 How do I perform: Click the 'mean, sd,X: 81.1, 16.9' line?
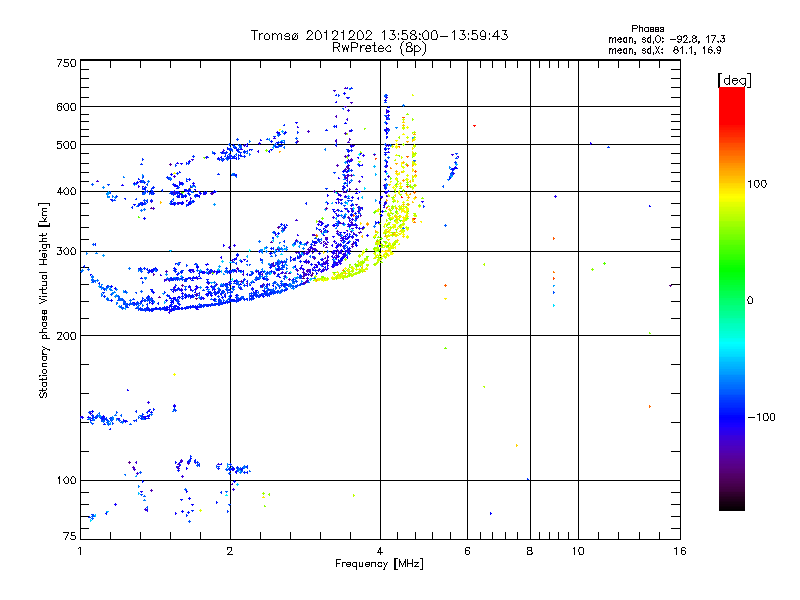[x=664, y=50]
